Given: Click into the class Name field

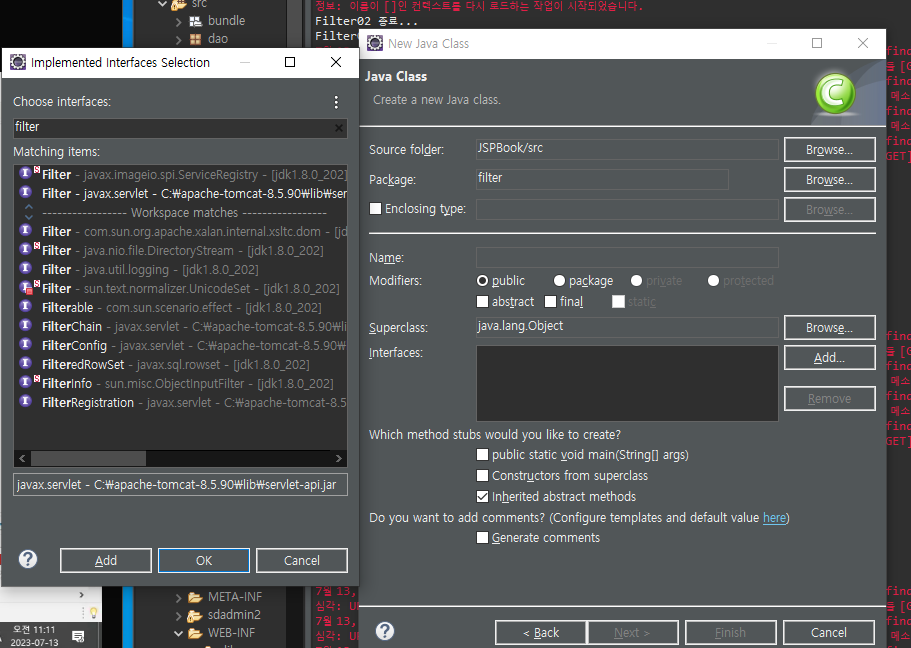Looking at the screenshot, I should point(627,257).
